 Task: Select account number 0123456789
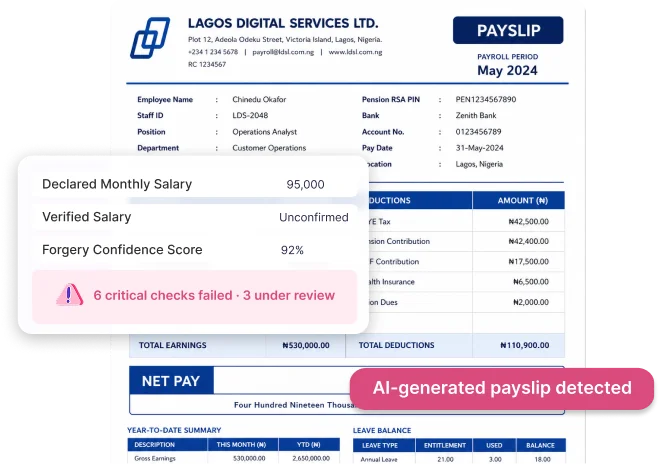tap(478, 132)
